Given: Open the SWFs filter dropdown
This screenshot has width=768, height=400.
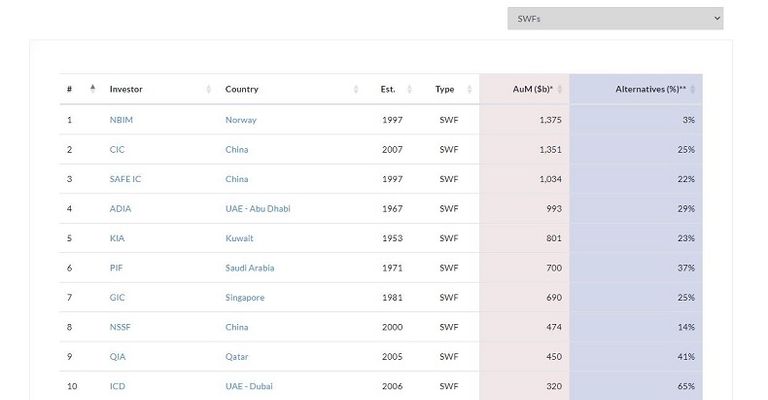Looking at the screenshot, I should pos(614,18).
